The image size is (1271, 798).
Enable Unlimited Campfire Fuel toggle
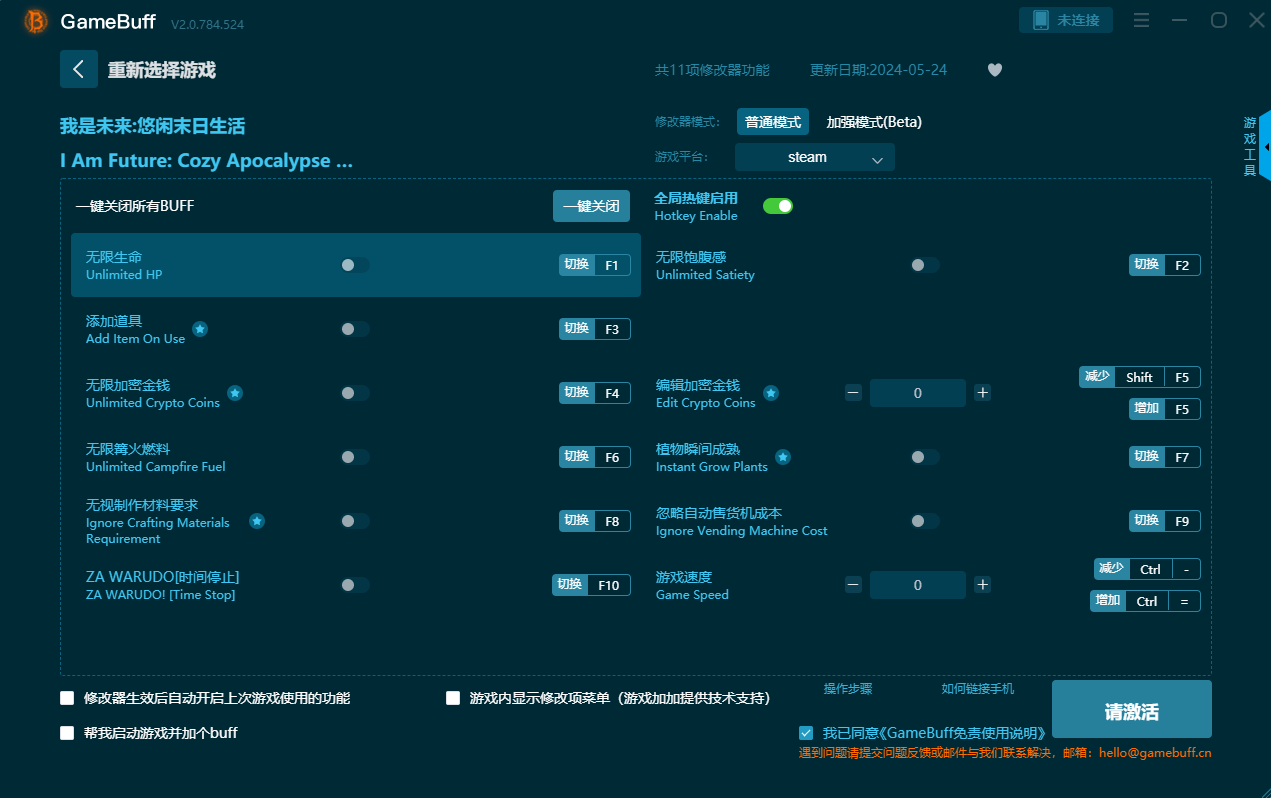(355, 457)
